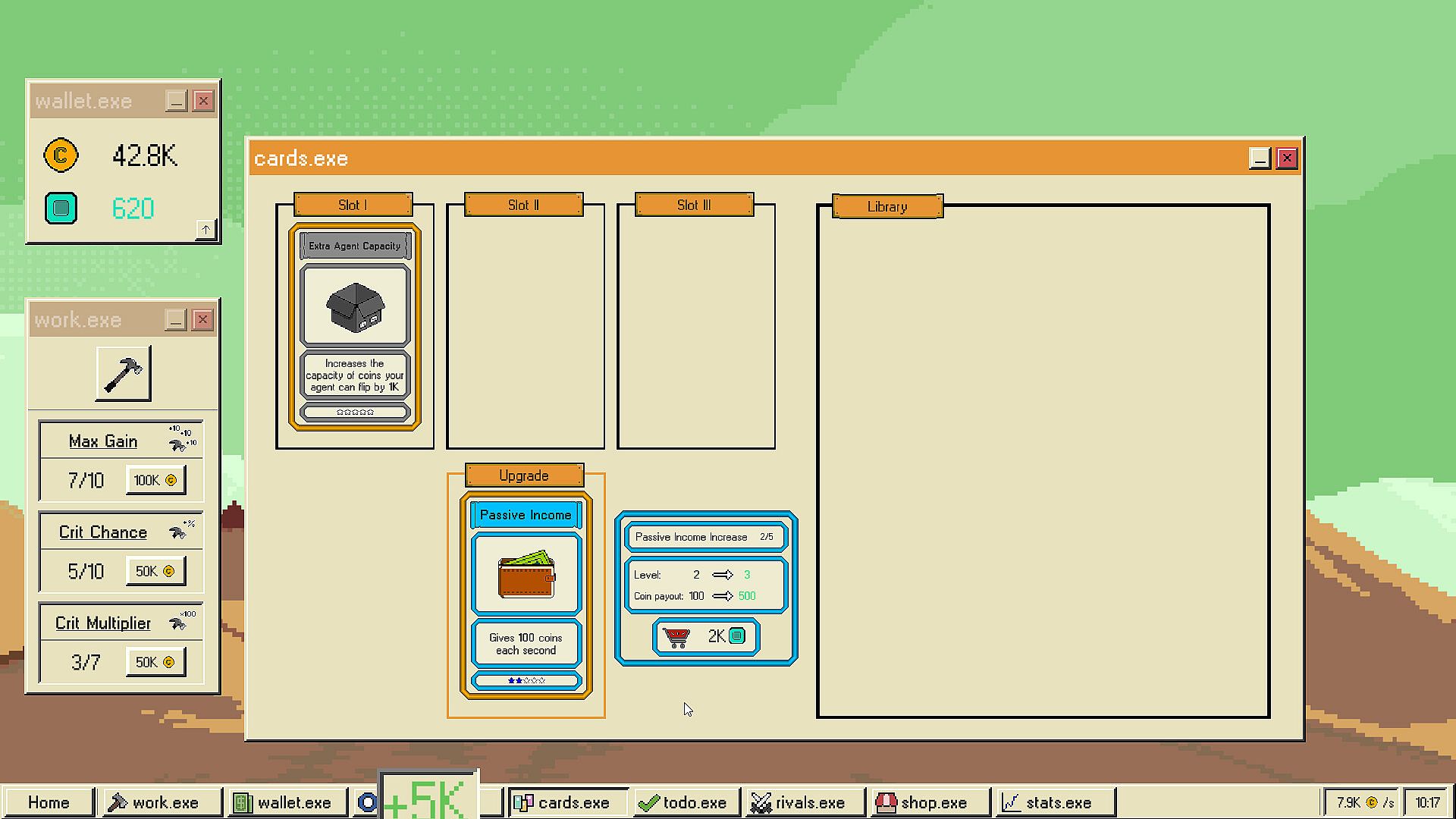Close the wallet.exe window
The height and width of the screenshot is (819, 1456).
point(203,101)
